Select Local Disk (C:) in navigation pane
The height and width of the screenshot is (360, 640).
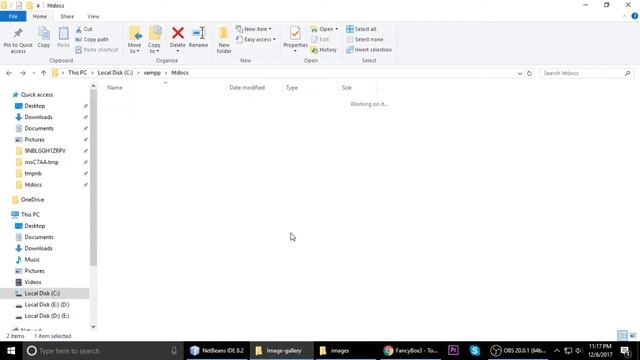(x=45, y=293)
